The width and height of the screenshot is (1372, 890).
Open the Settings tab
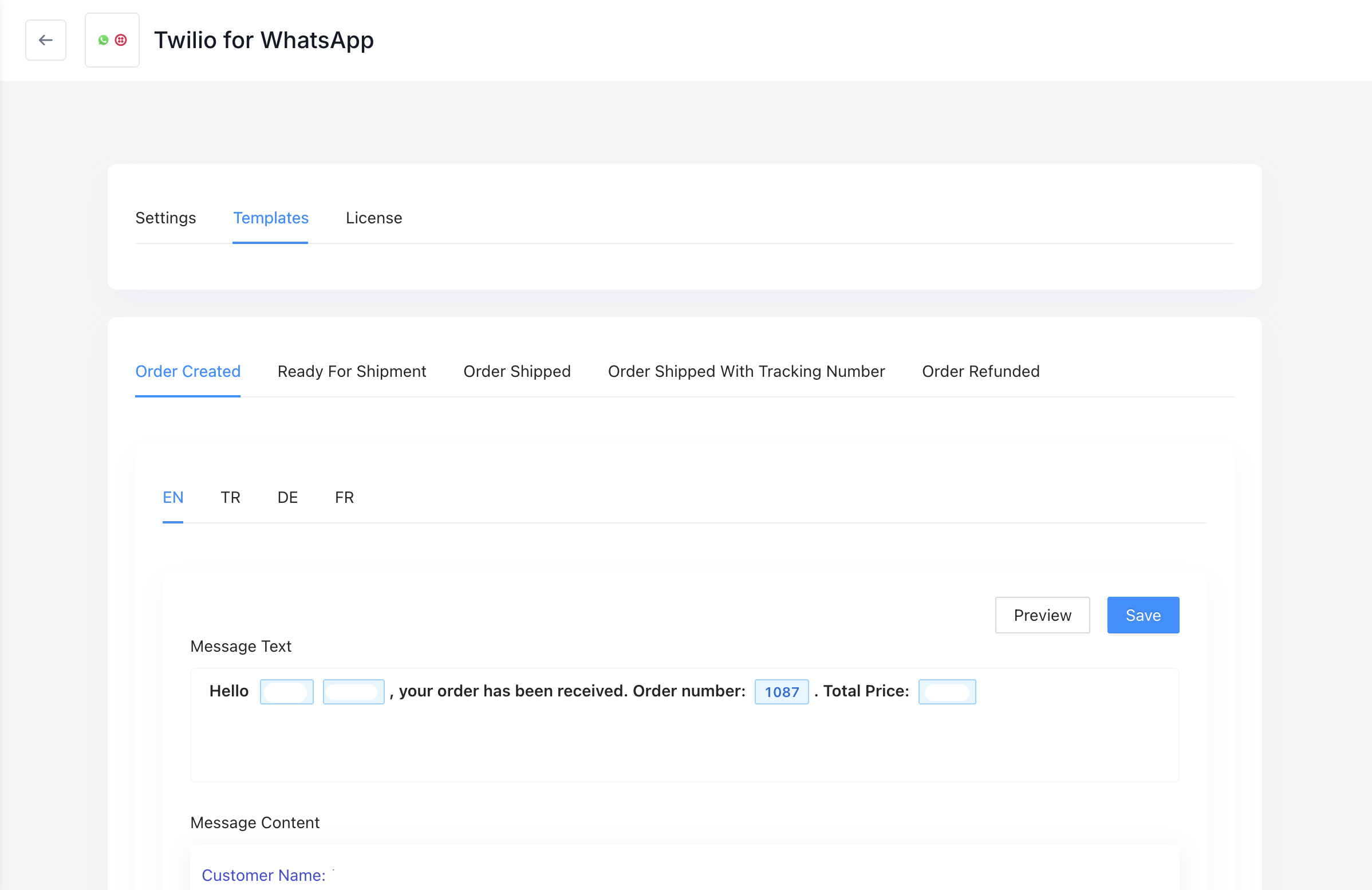point(165,218)
